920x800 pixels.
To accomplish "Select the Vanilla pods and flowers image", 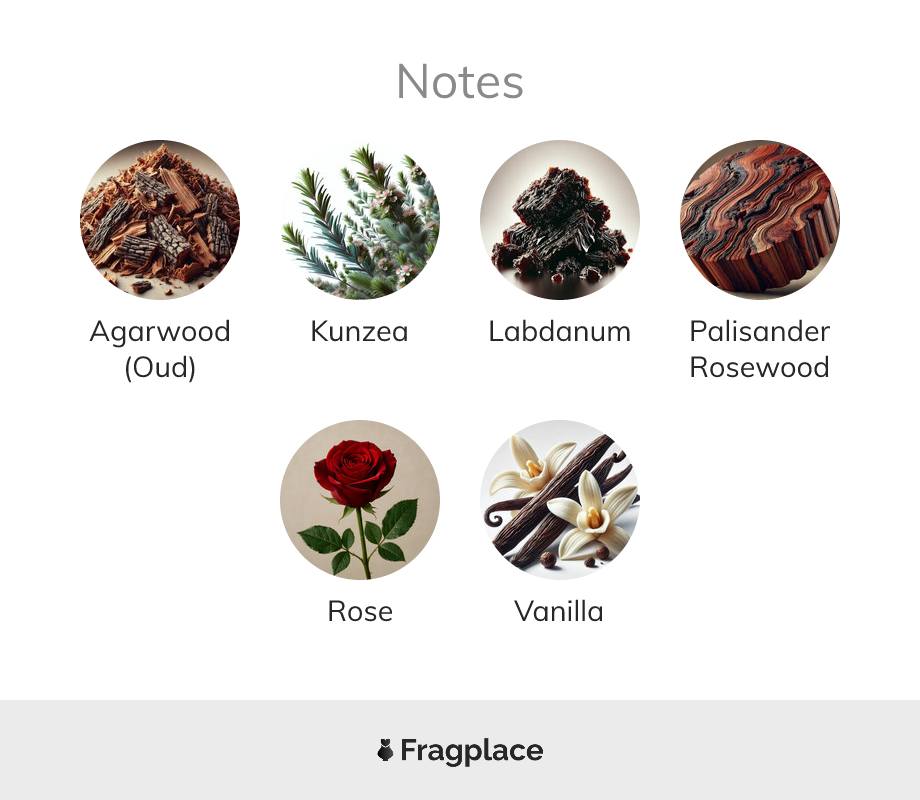I will point(560,499).
